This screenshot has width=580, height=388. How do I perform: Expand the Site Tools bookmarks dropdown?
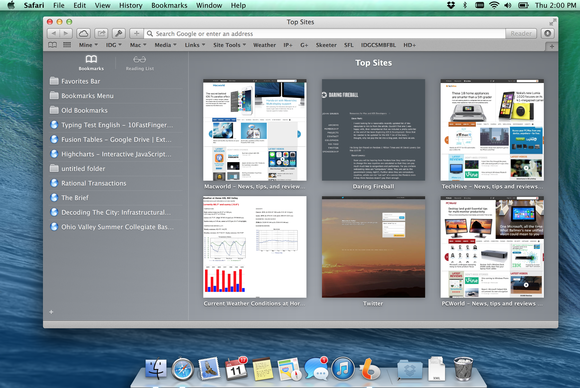click(229, 45)
